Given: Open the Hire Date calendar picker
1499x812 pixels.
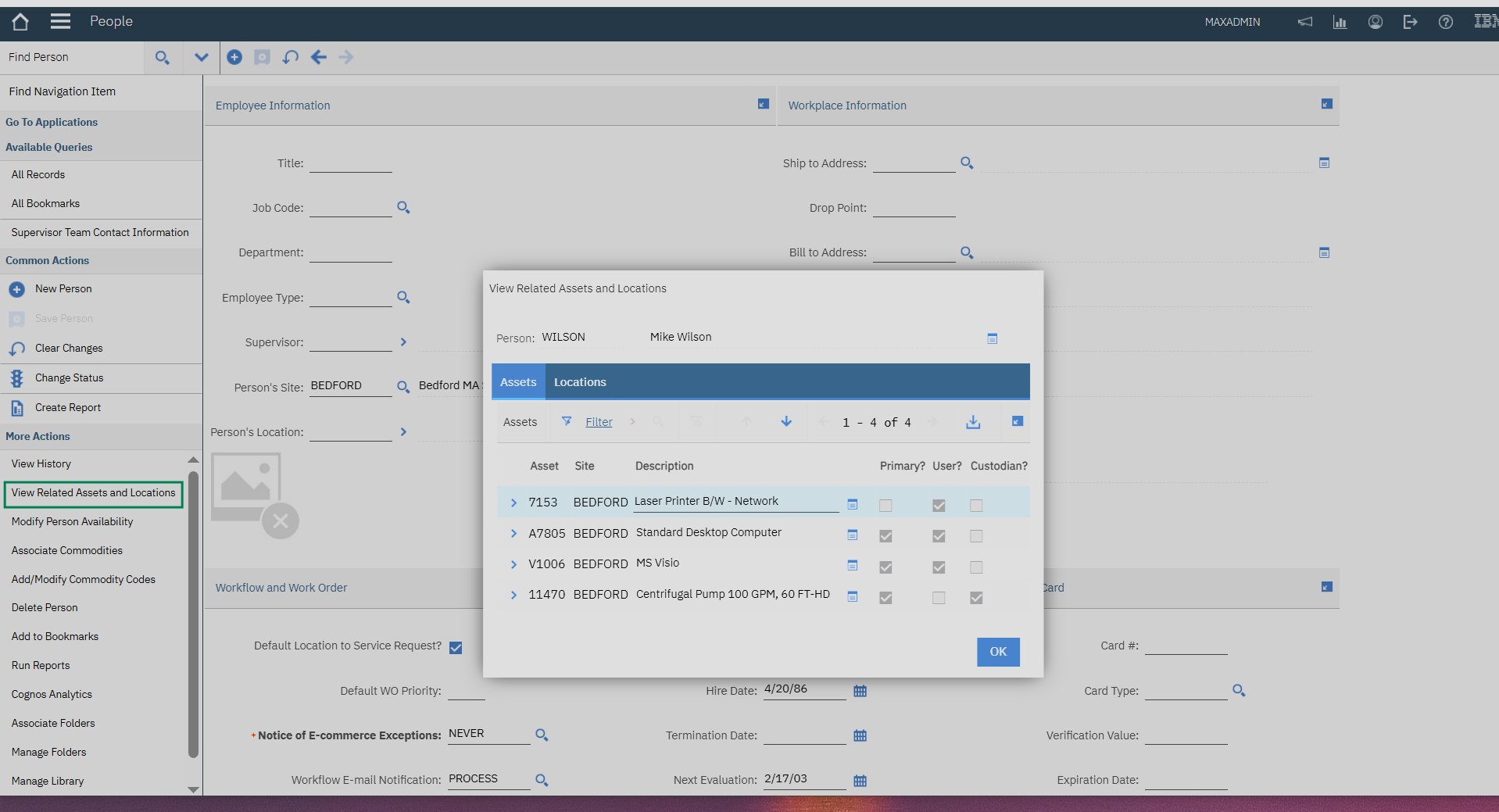Looking at the screenshot, I should tap(860, 691).
